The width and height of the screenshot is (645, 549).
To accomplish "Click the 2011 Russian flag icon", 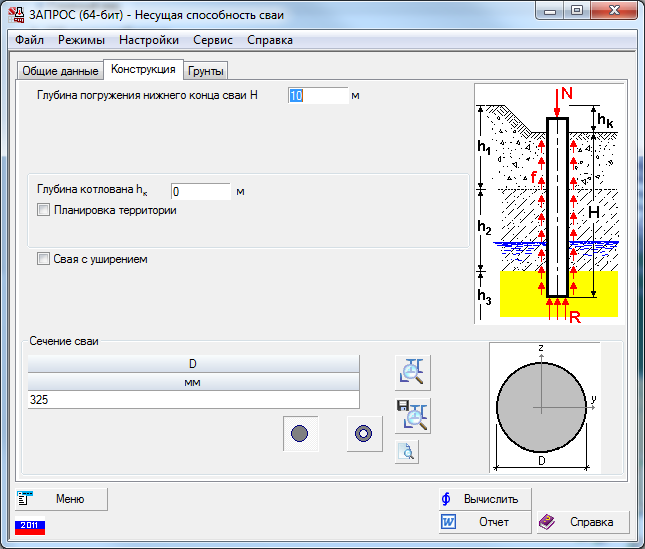I will (x=30, y=526).
